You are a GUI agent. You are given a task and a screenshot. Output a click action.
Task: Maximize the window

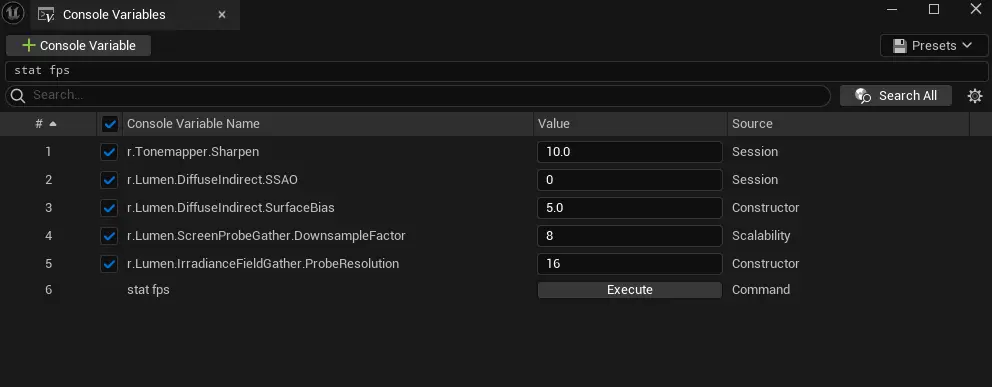(x=934, y=9)
